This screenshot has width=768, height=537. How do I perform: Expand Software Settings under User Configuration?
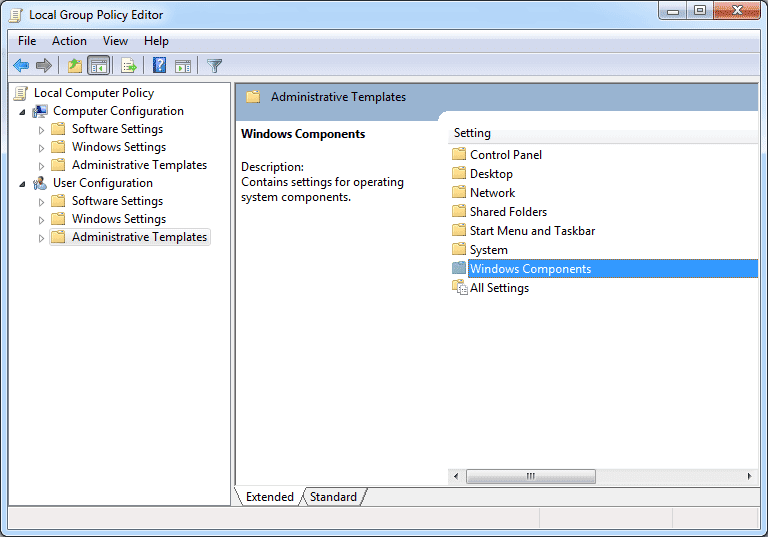(42, 202)
